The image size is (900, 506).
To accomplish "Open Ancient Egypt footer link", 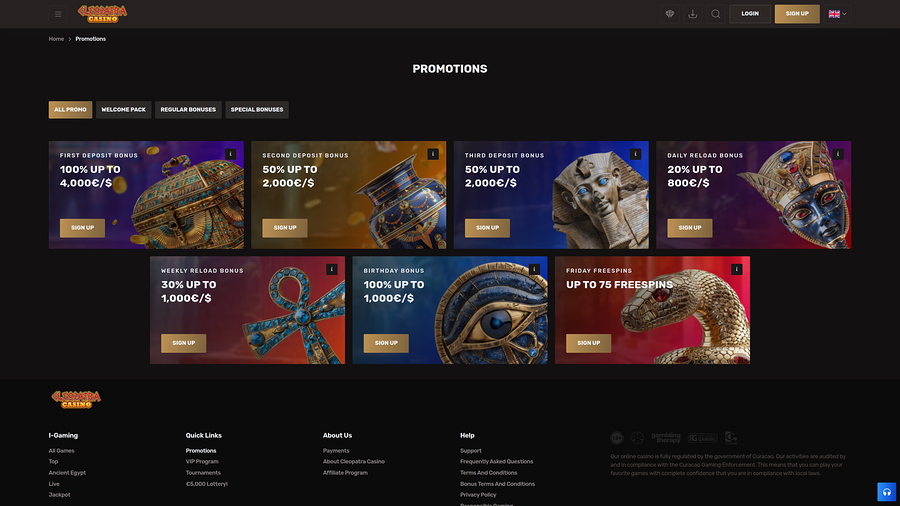I will [x=67, y=473].
